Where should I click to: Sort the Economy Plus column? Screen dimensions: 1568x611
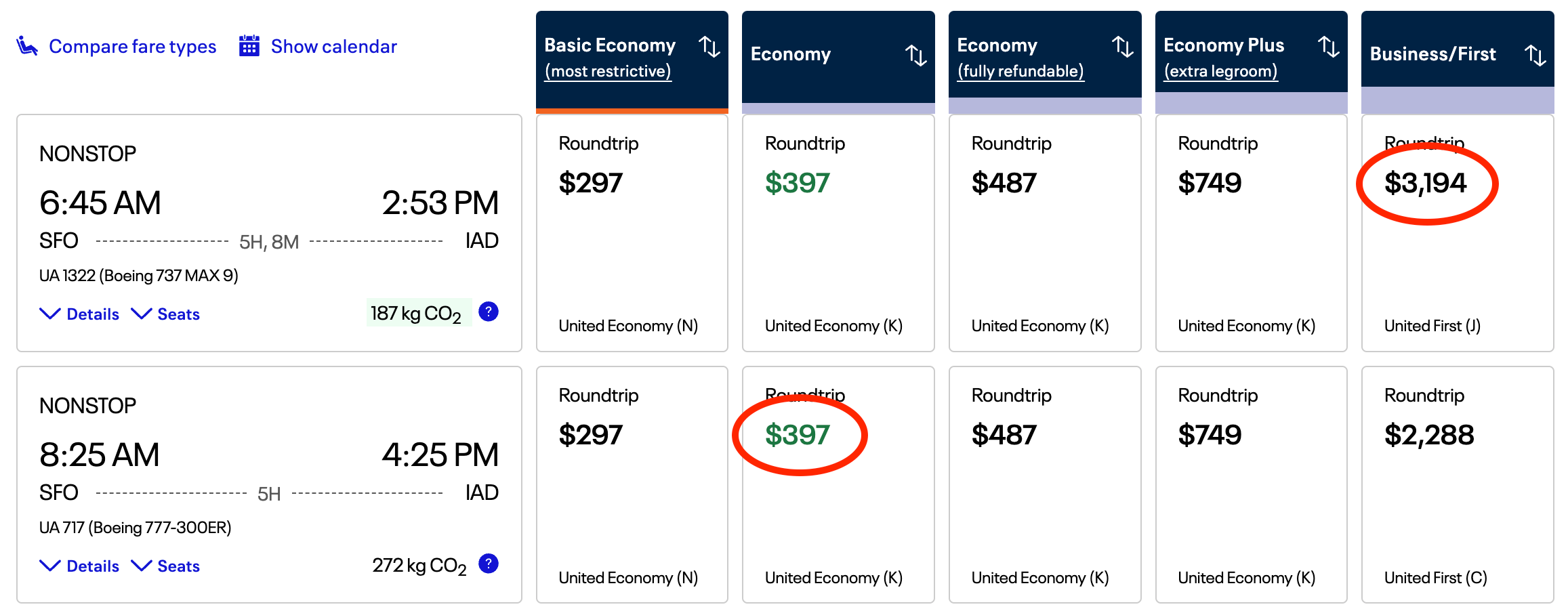coord(1329,46)
